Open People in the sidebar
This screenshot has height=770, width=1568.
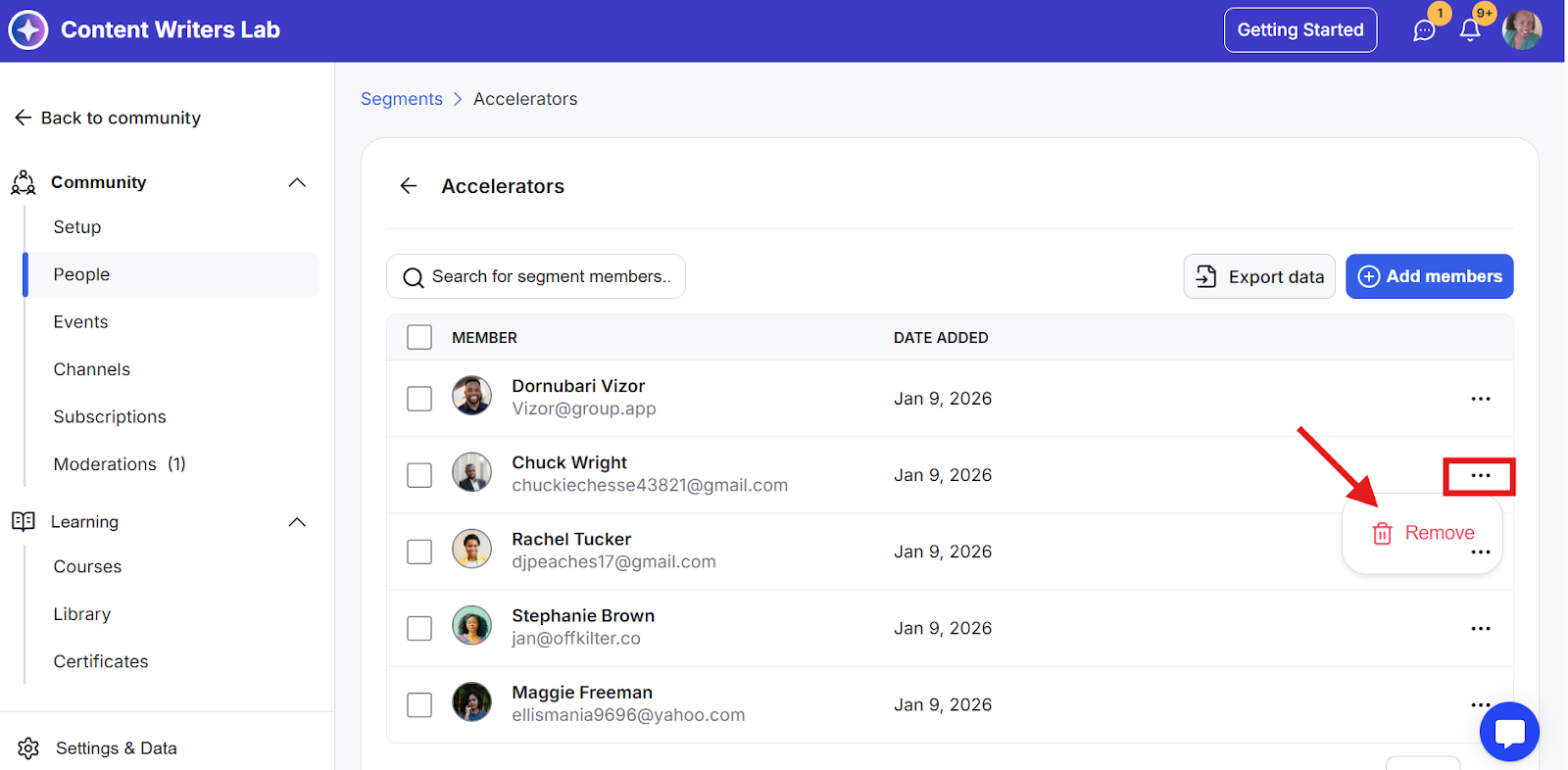pyautogui.click(x=171, y=274)
